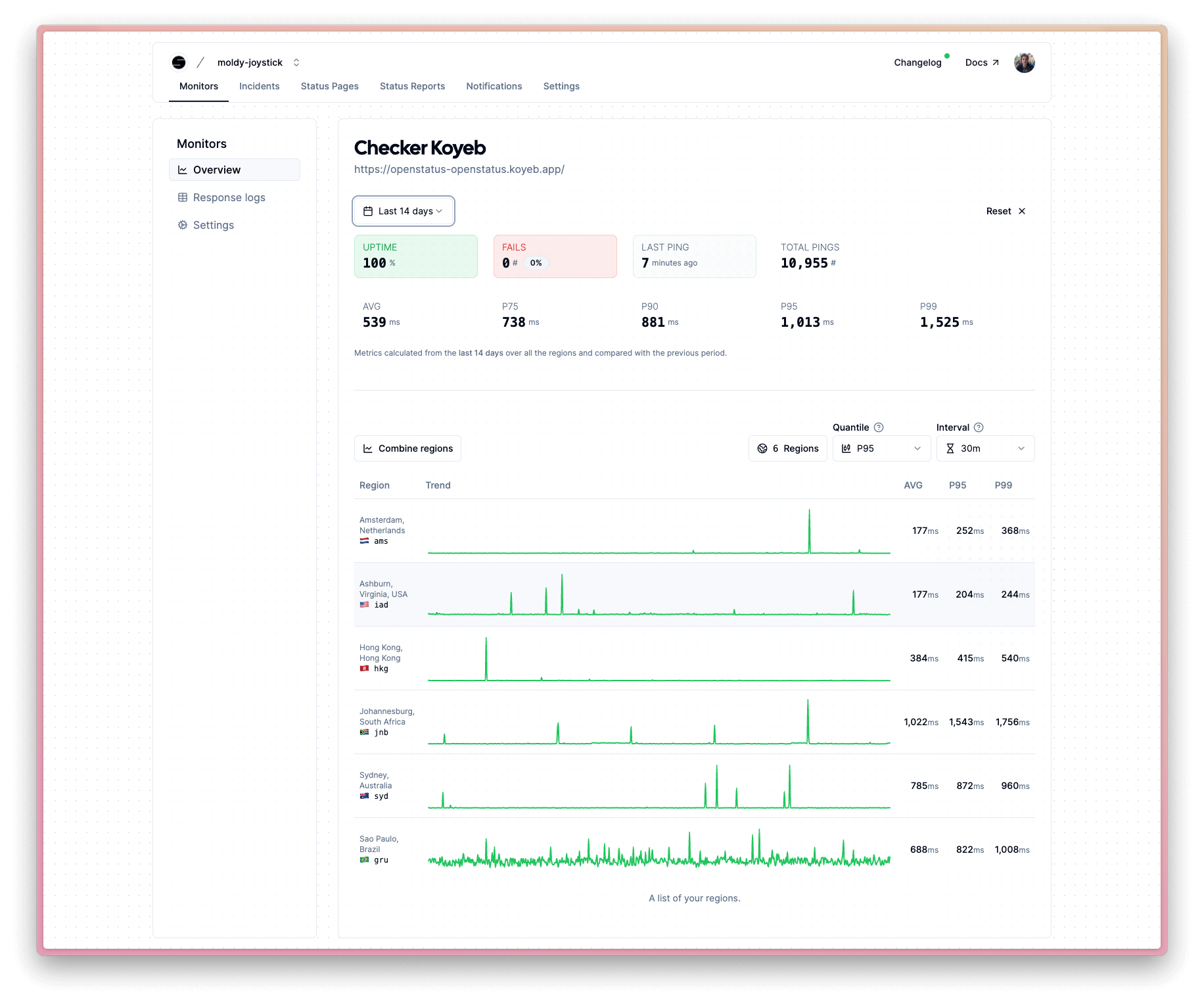Click the line-chart icon on Combine regions
Viewport: 1204px width, 1004px height.
(x=368, y=448)
